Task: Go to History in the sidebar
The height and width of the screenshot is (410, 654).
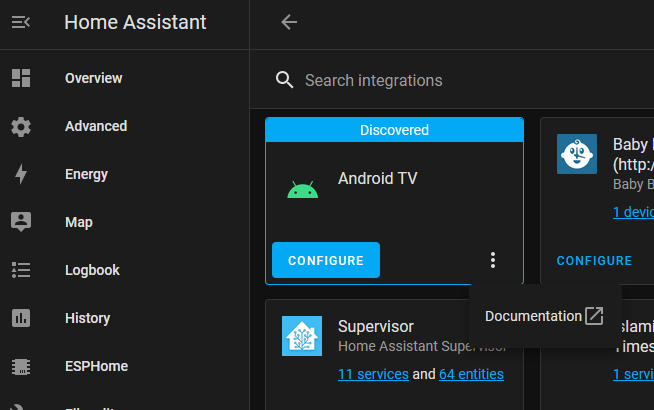Action: point(88,318)
